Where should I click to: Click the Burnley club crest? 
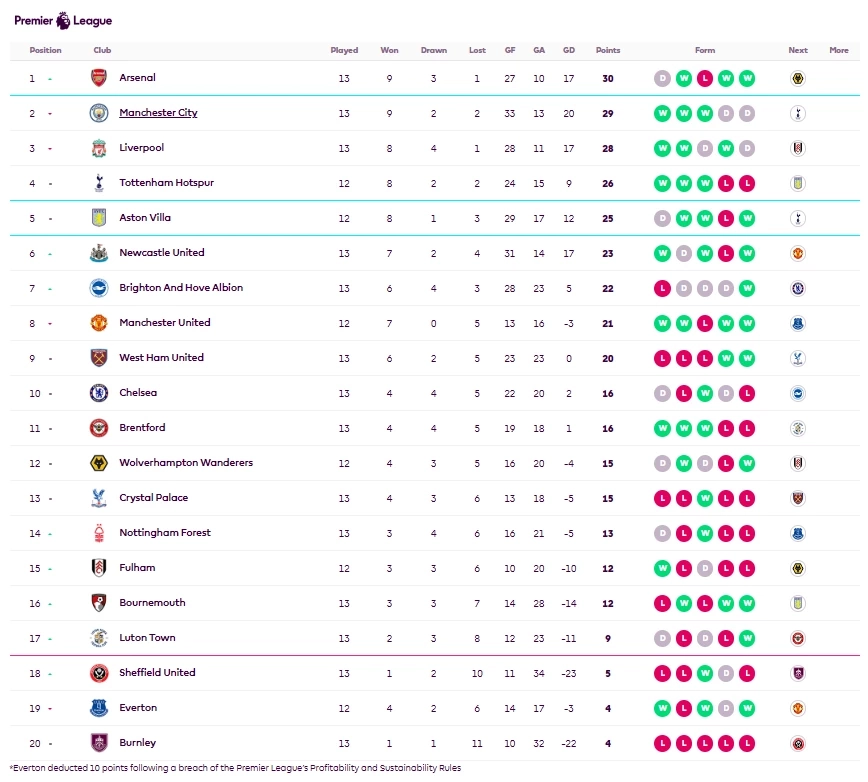(98, 743)
